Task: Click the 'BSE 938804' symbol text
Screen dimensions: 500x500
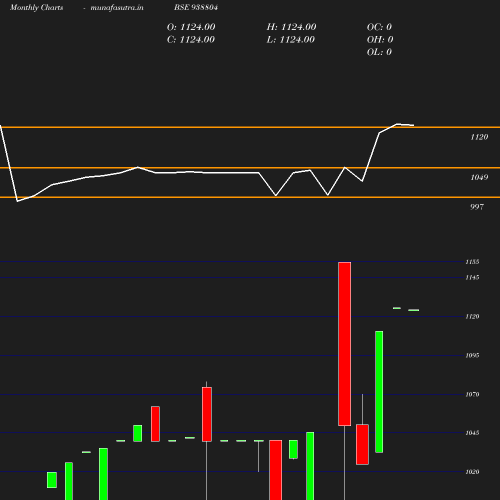Action: (x=196, y=7)
